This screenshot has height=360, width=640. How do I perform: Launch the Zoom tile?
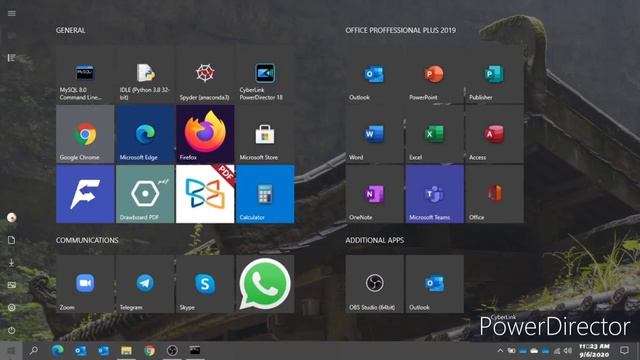85,284
